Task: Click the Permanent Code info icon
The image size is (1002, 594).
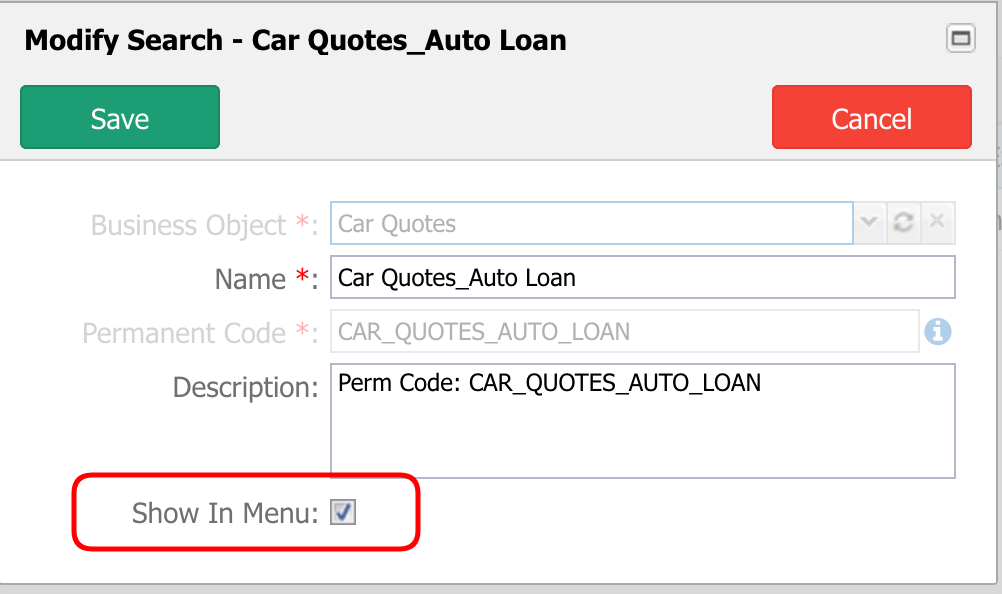Action: [937, 331]
